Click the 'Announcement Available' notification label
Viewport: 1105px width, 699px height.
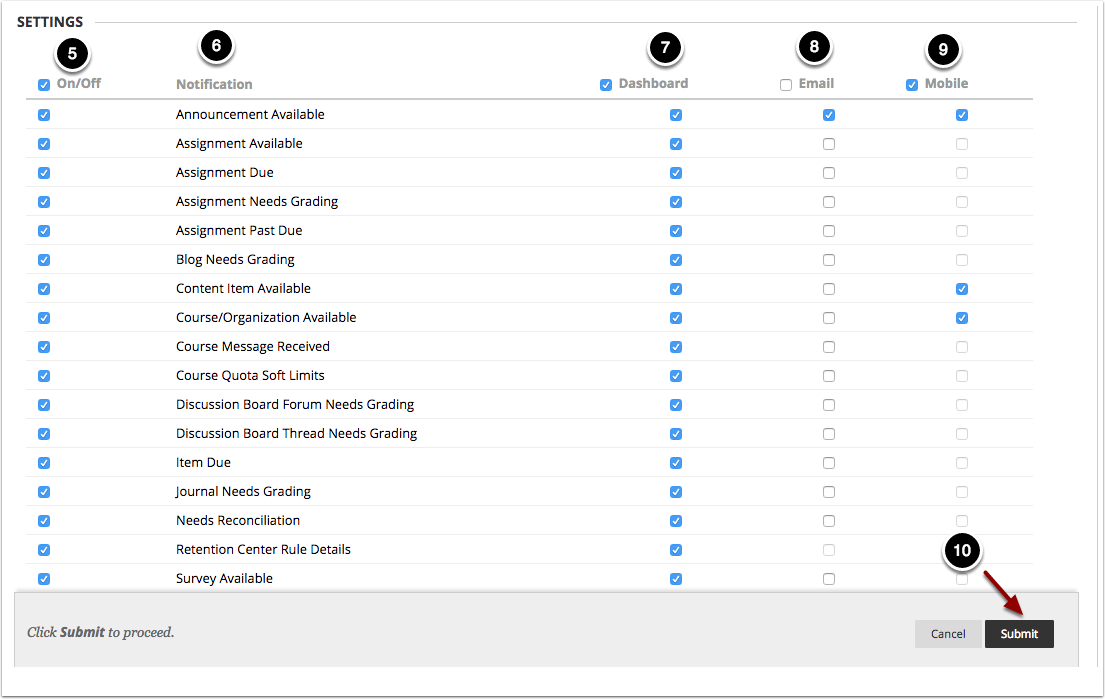[x=250, y=114]
